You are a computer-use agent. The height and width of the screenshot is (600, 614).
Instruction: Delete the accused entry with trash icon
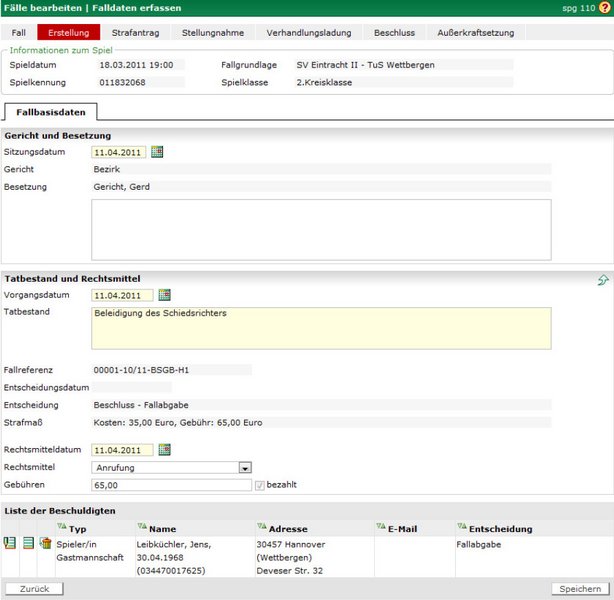pyautogui.click(x=45, y=543)
